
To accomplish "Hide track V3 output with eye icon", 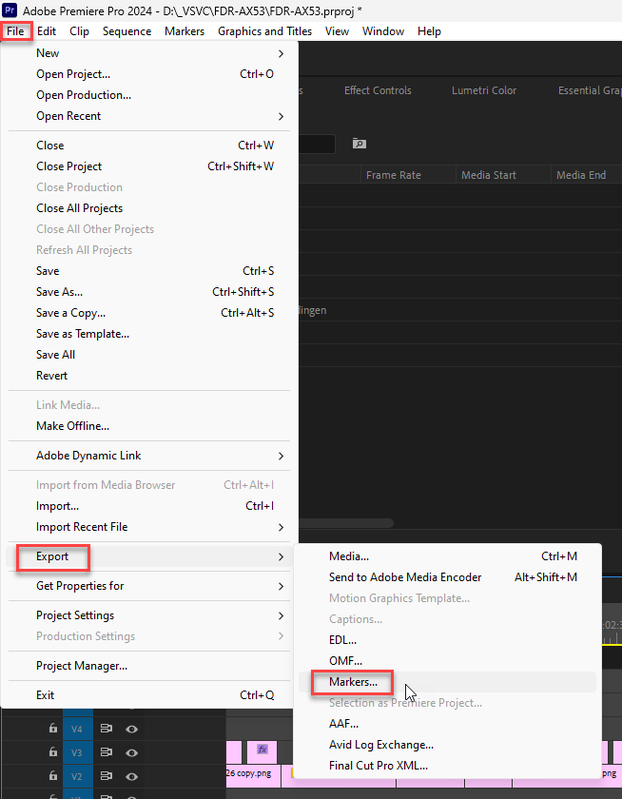I will 131,753.
